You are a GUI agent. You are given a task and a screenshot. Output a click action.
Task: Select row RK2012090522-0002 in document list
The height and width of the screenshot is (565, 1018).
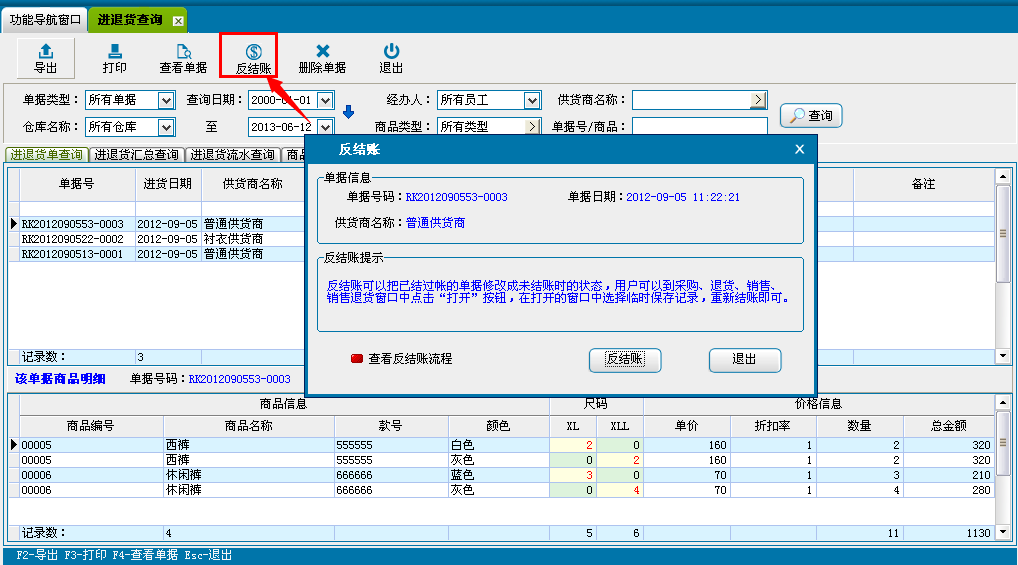pyautogui.click(x=72, y=239)
